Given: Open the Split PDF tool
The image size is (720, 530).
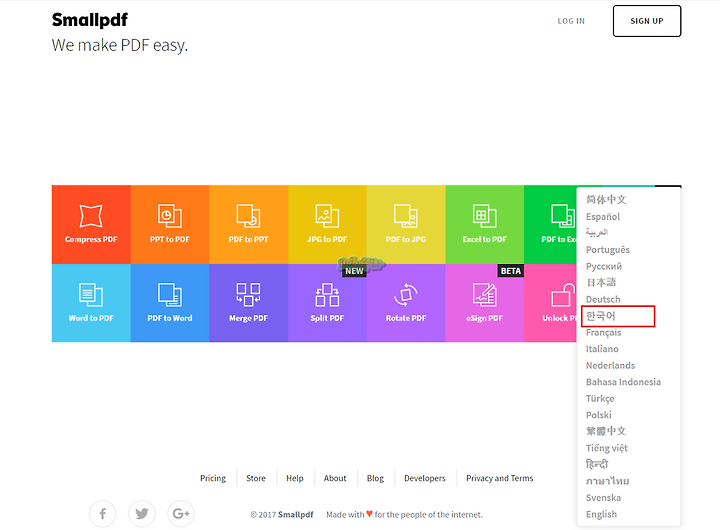Looking at the screenshot, I should pyautogui.click(x=327, y=303).
